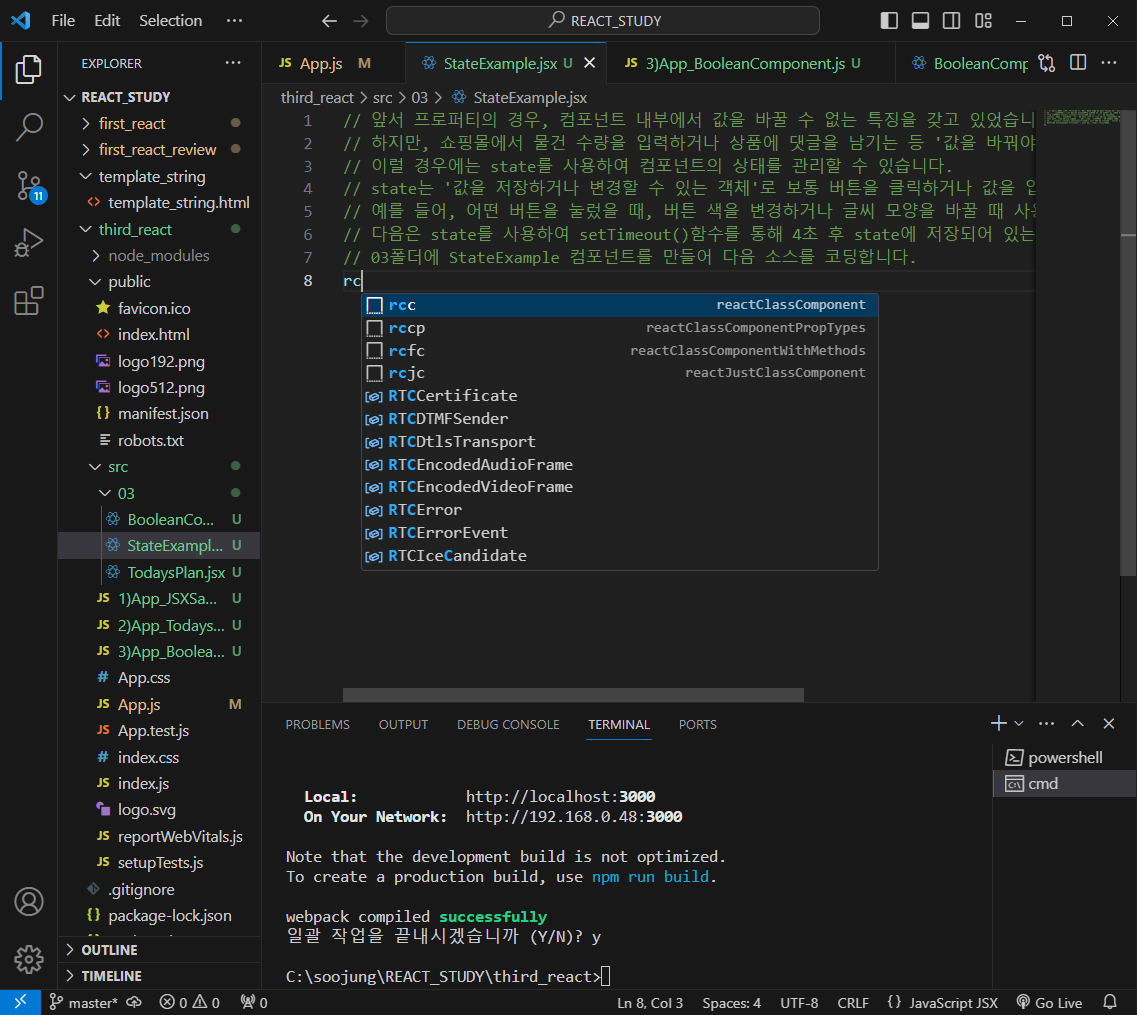
Task: Open the Extensions view
Action: pos(28,301)
